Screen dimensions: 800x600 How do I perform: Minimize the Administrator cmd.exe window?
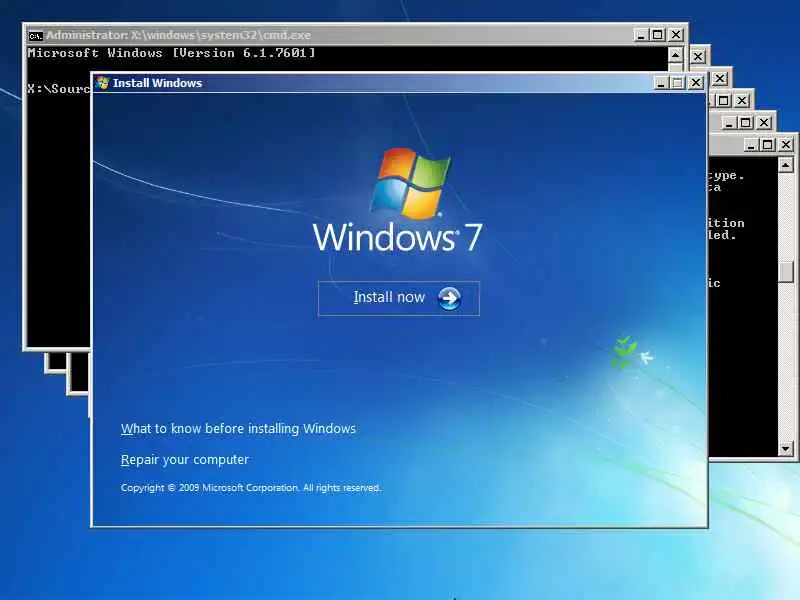pyautogui.click(x=640, y=35)
